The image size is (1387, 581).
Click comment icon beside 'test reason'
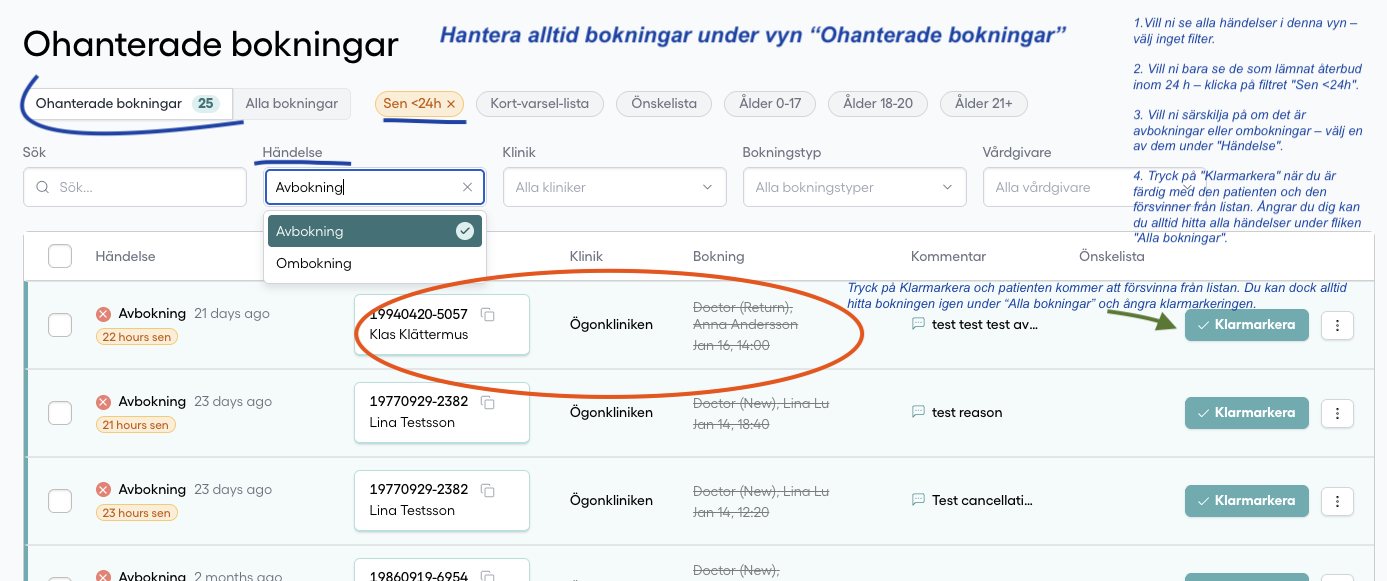918,412
